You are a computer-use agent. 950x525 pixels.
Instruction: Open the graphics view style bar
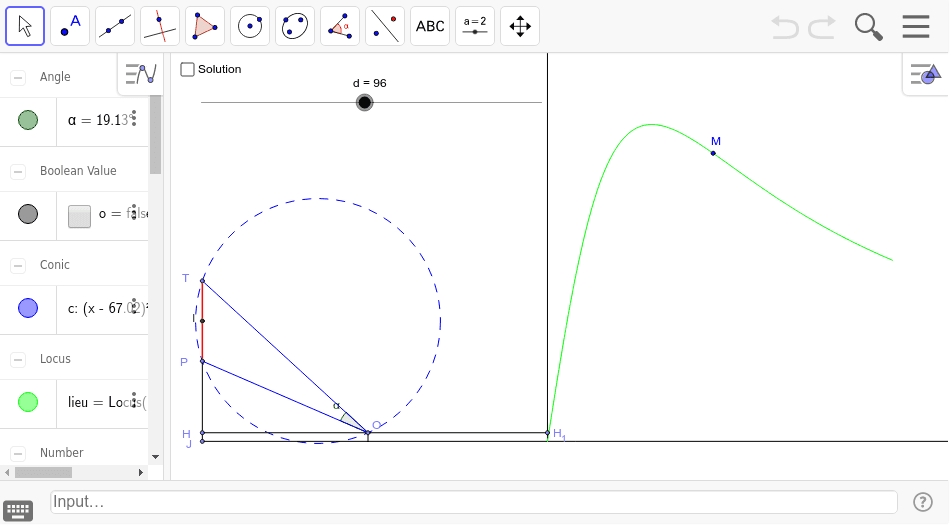coord(925,74)
